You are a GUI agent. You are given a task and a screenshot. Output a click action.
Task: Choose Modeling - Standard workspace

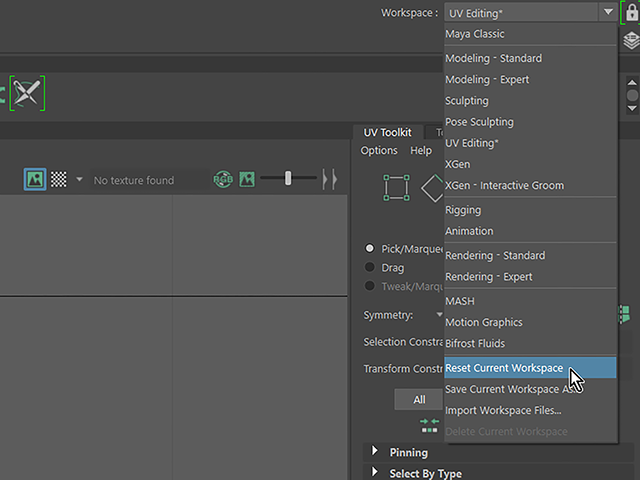click(530, 58)
